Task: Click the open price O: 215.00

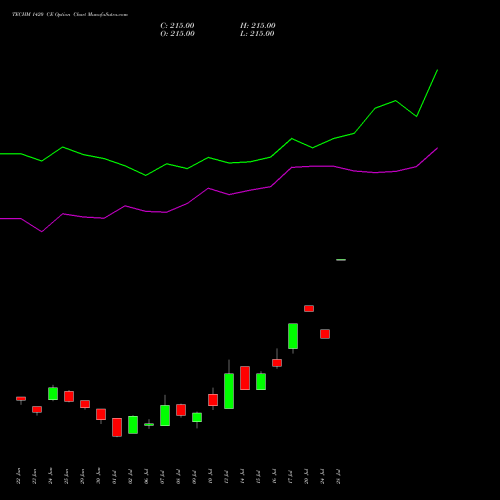Action: pyautogui.click(x=177, y=34)
